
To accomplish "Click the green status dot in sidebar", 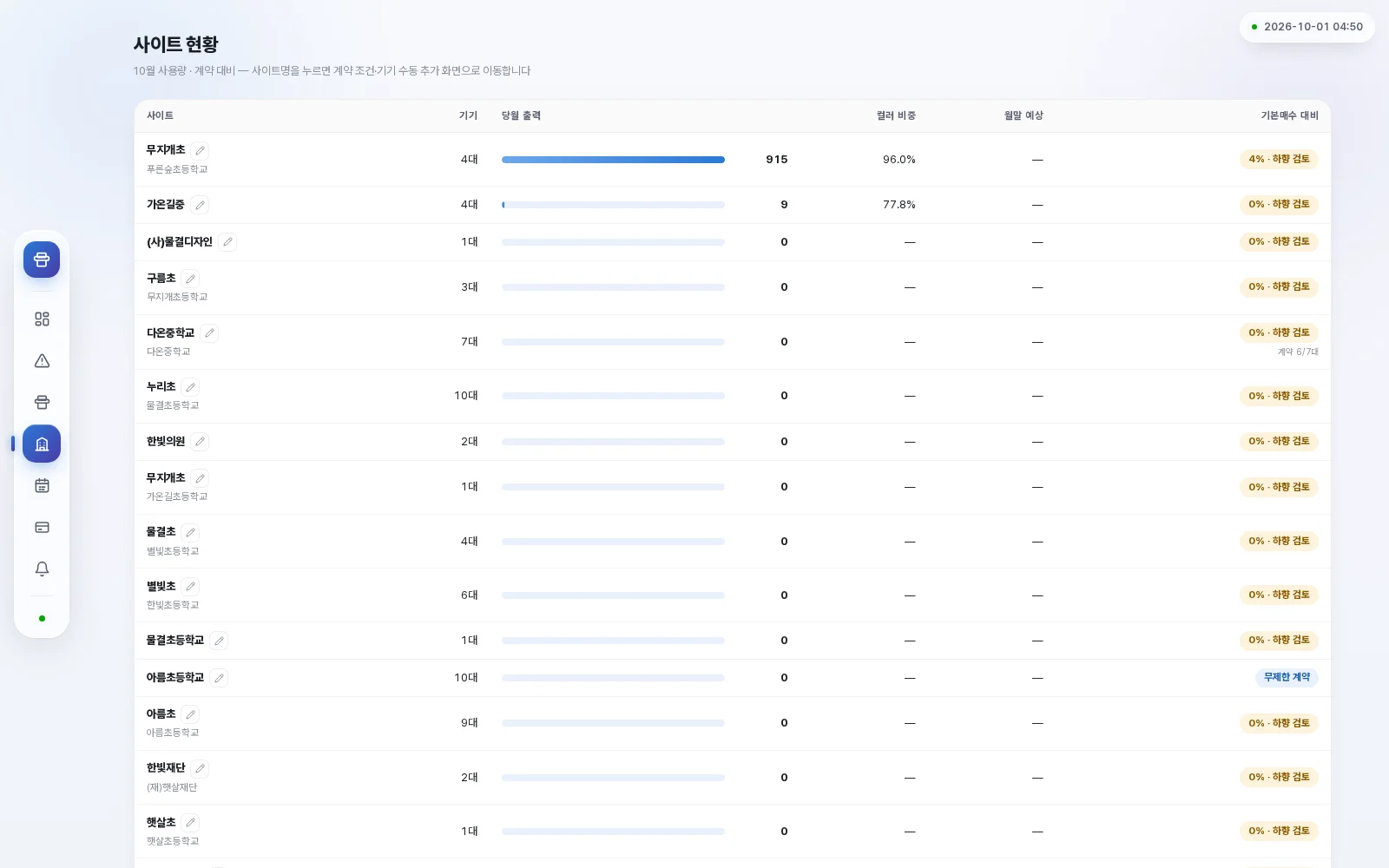I will tap(42, 619).
